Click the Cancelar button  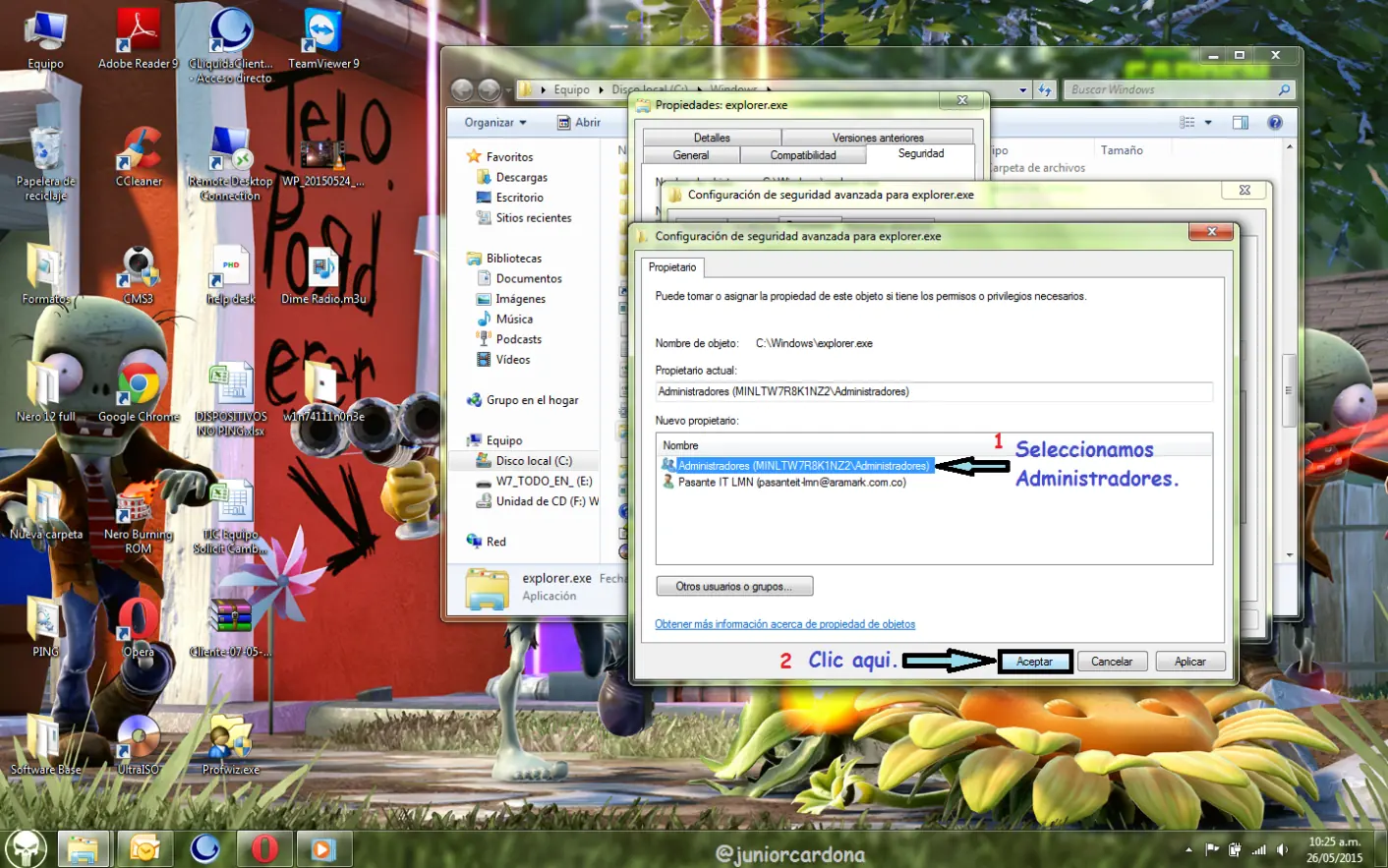[1112, 662]
